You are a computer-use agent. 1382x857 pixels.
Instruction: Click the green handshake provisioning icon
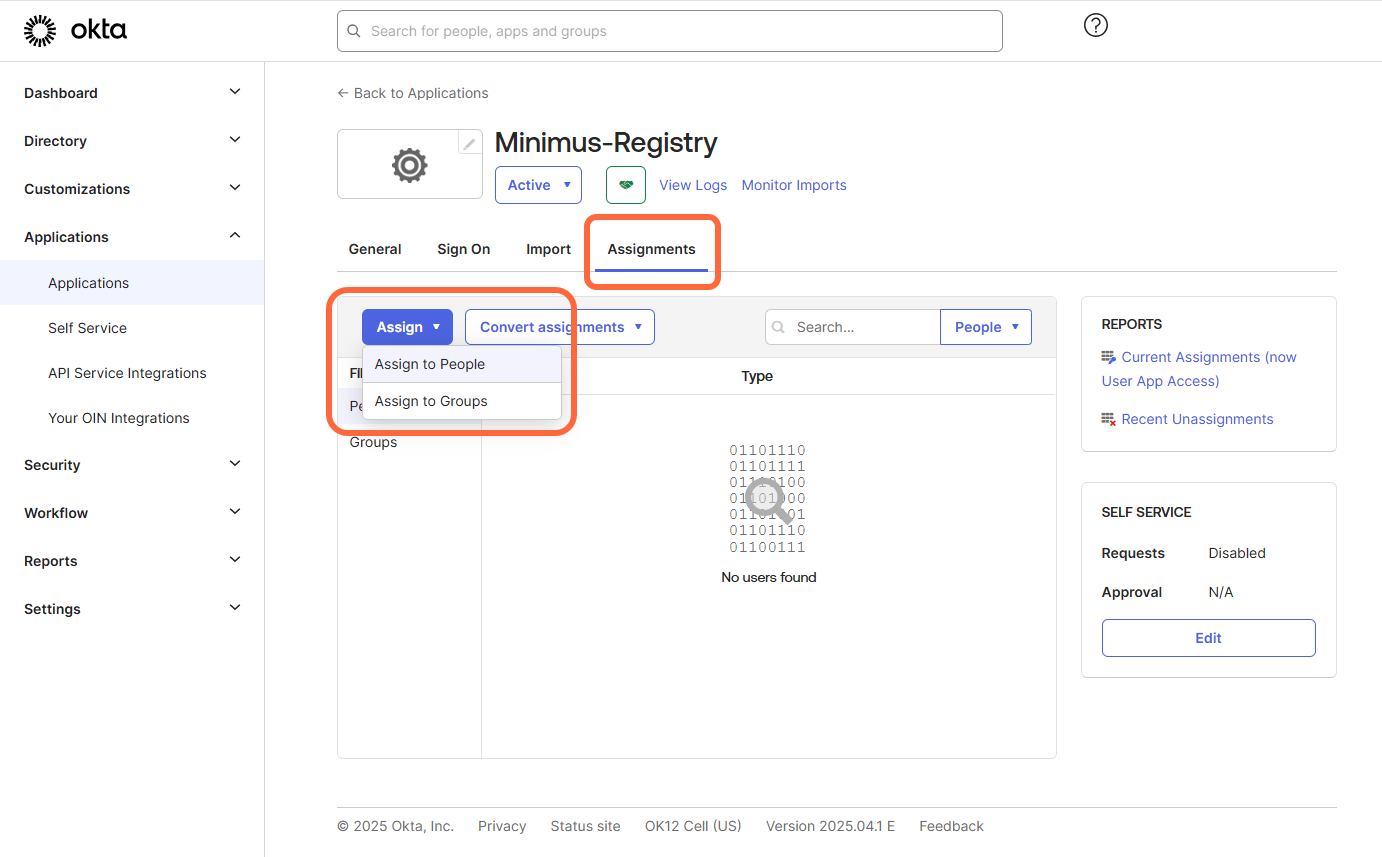[626, 185]
